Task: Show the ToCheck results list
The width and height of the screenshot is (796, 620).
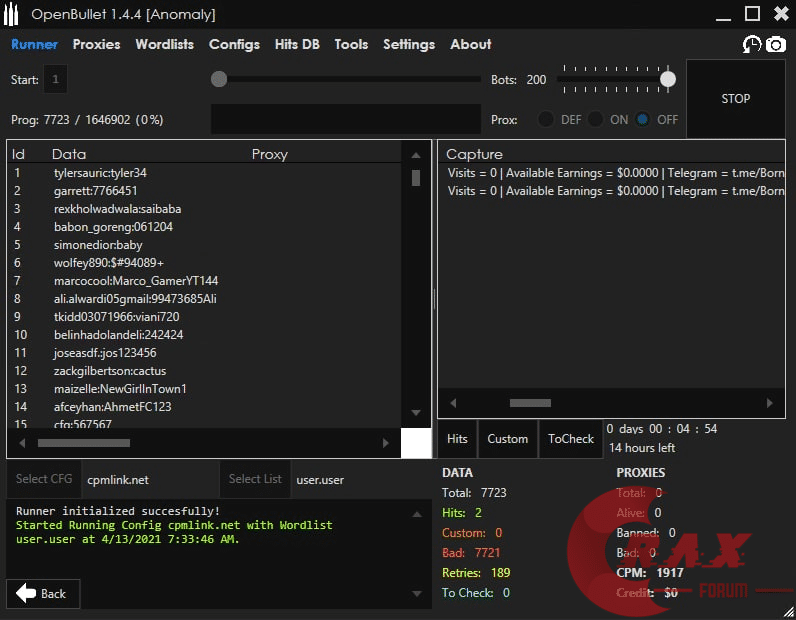Action: (571, 439)
